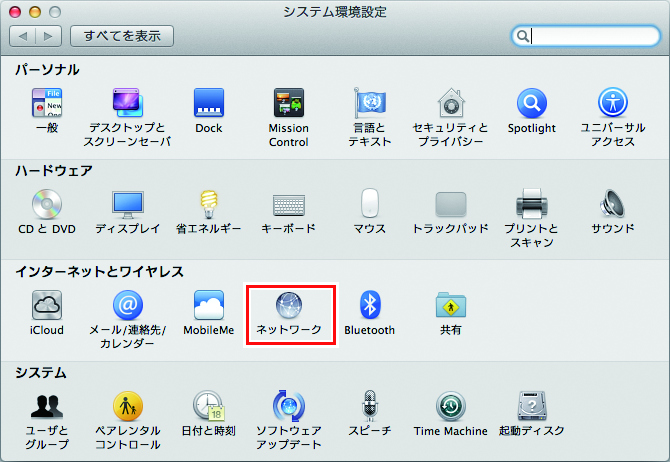This screenshot has width=670, height=462.
Task: Open CD と DVD preferences
Action: 47,204
